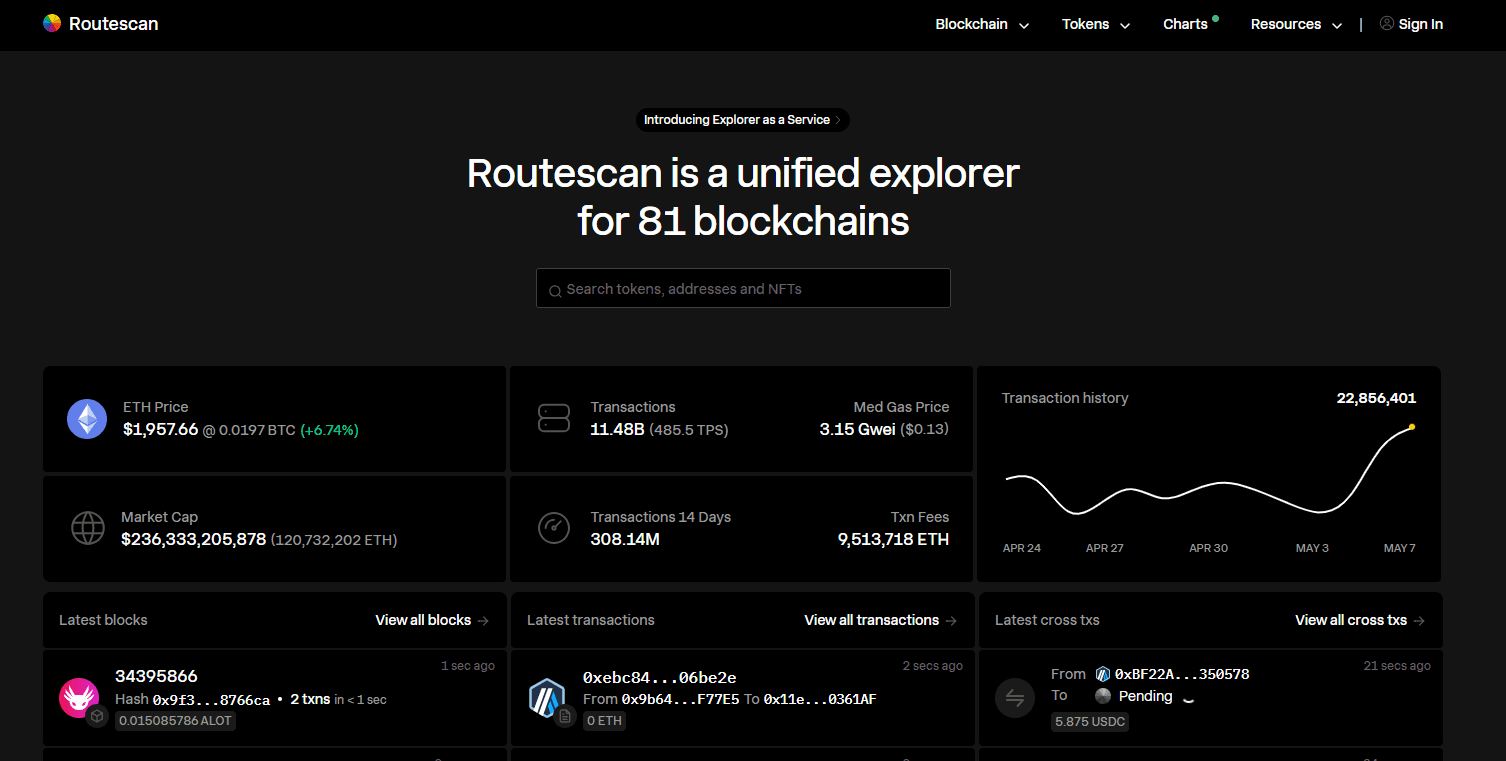The image size is (1506, 761).
Task: Click the MAY 7 chart axis label
Action: click(x=1399, y=548)
